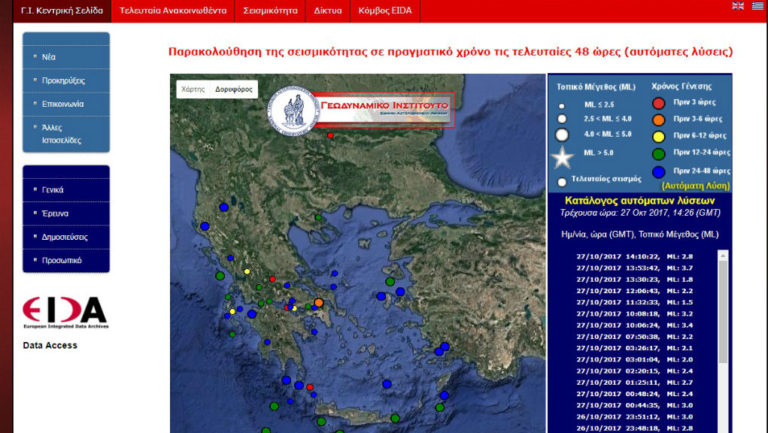Click the catalog scrollbar up arrow
Viewport: 768px width, 433px height.
pos(723,255)
